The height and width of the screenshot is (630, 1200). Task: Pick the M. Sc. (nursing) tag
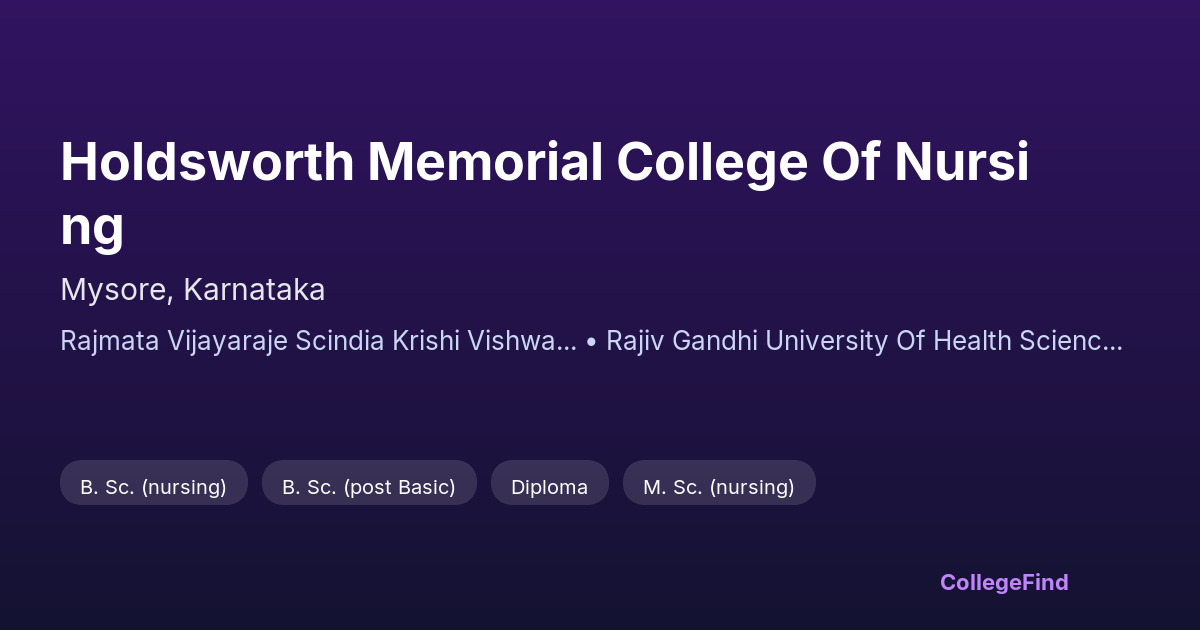click(x=719, y=487)
